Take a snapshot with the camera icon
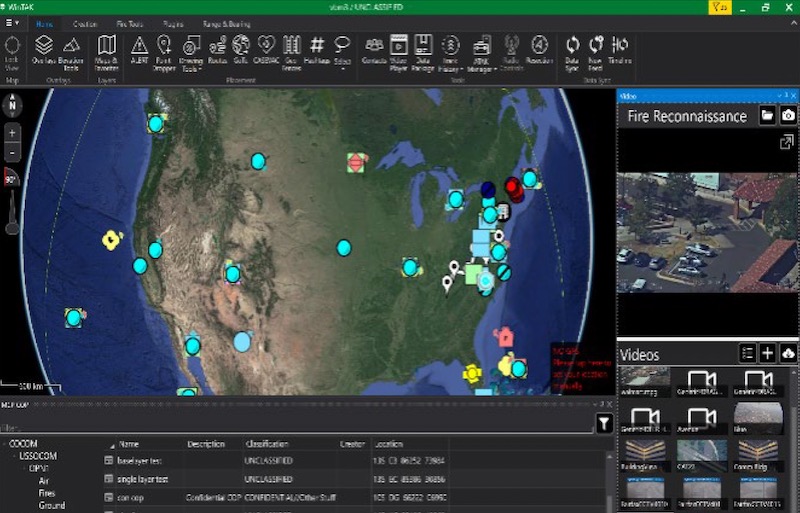This screenshot has width=800, height=513. [788, 115]
